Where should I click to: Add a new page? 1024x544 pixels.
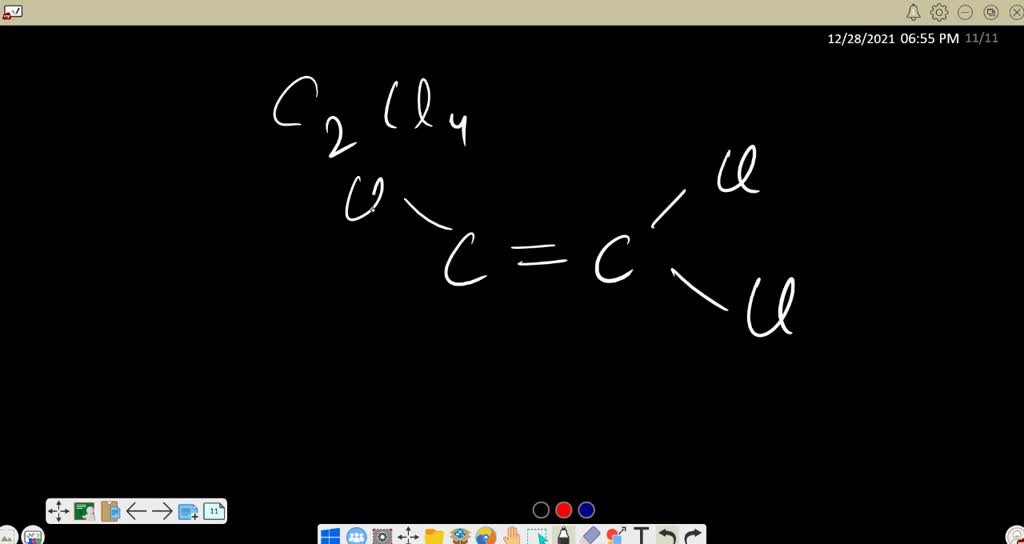(x=188, y=511)
